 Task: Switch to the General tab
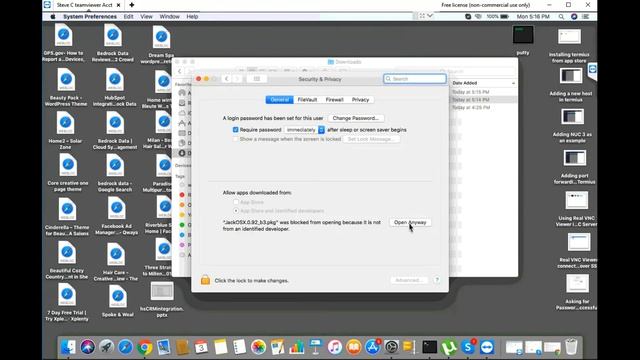(x=280, y=100)
